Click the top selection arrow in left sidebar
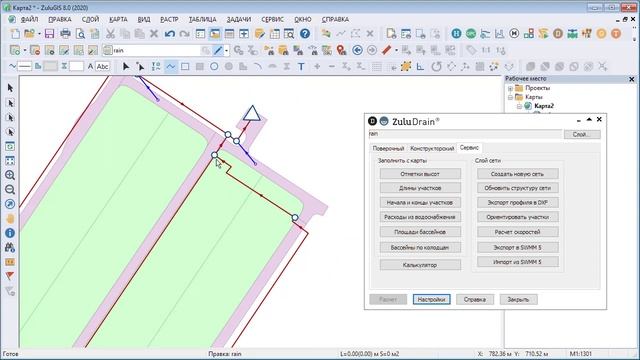This screenshot has height=360, width=640. (x=10, y=88)
